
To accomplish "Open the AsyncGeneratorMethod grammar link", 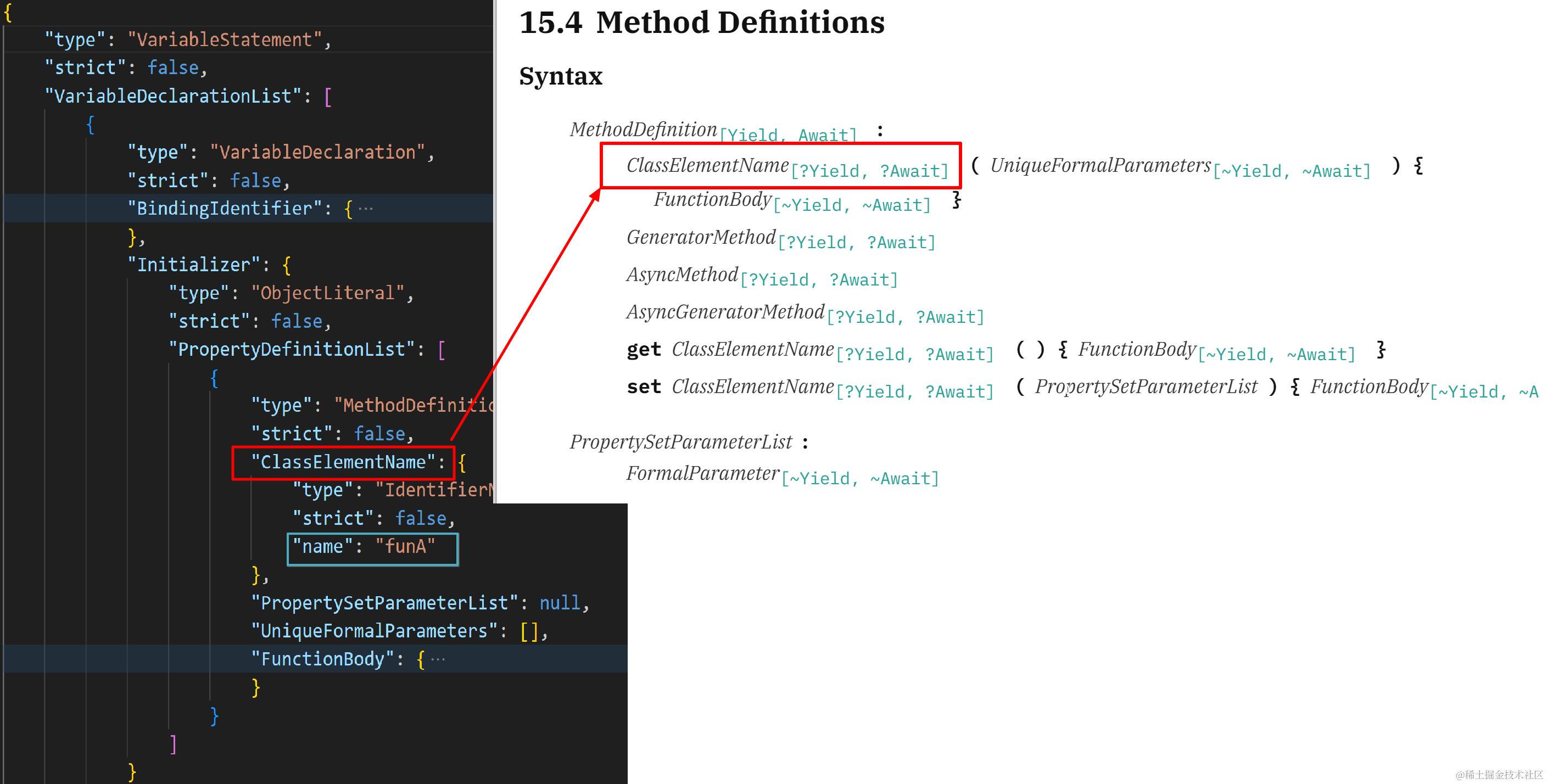I will point(725,311).
